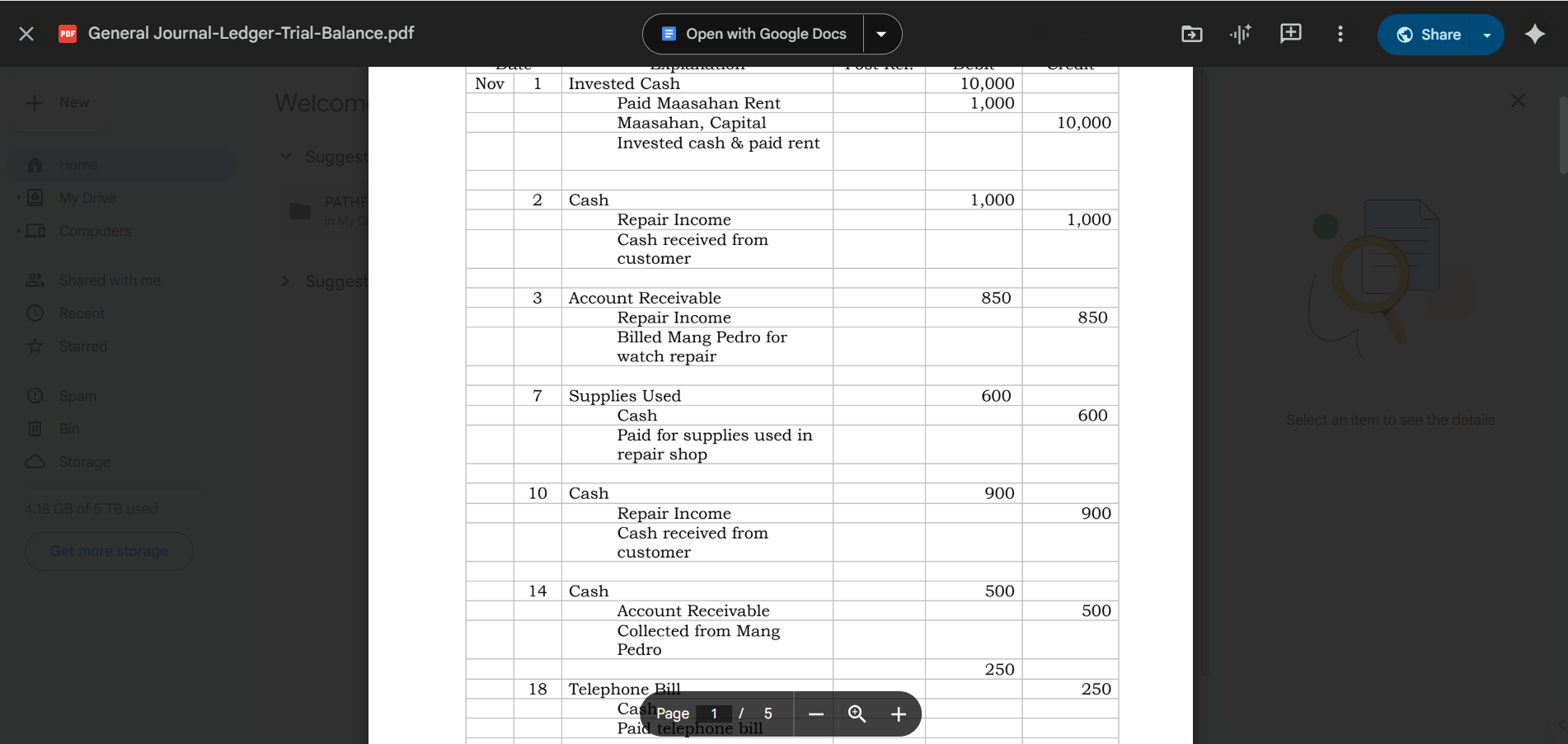
Task: Click the New button in Drive
Action: pyautogui.click(x=58, y=103)
